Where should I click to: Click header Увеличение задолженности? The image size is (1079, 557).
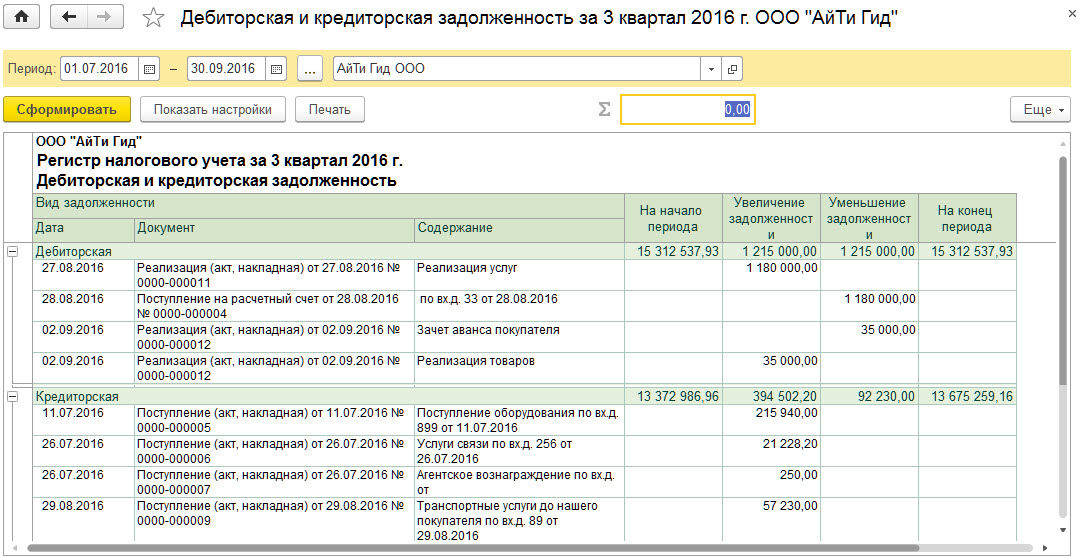[x=771, y=219]
